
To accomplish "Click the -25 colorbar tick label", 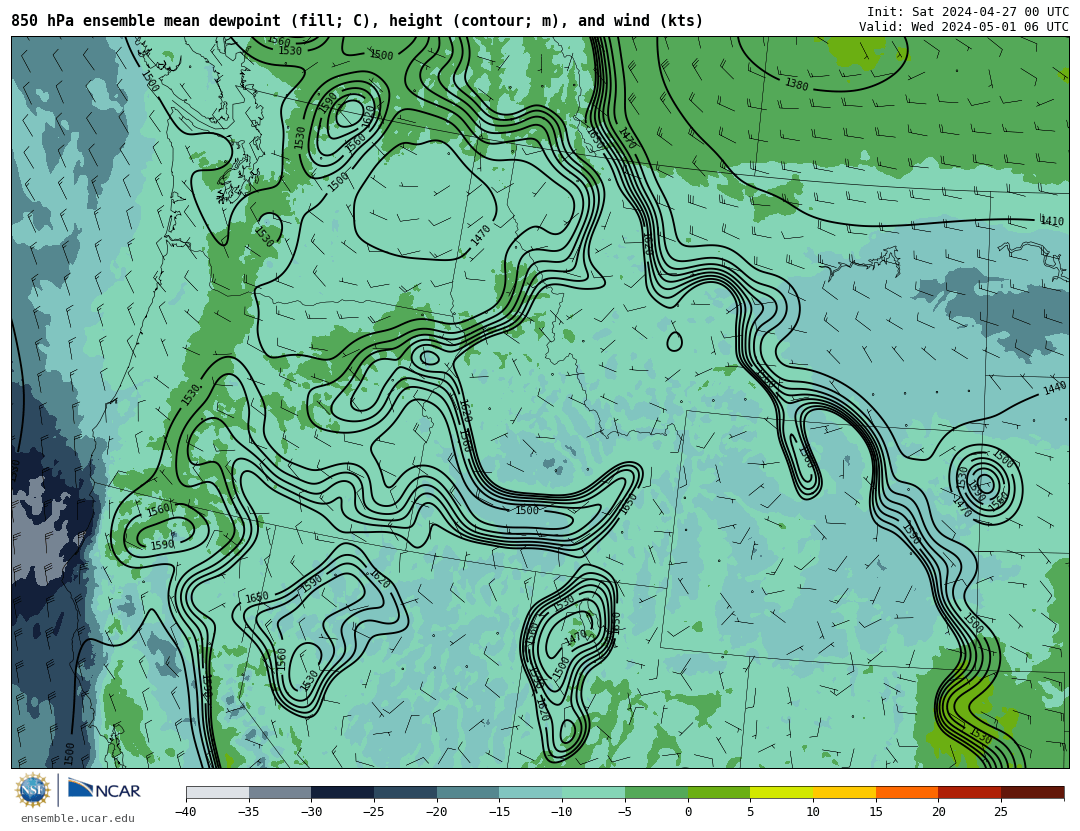I will coord(373,812).
